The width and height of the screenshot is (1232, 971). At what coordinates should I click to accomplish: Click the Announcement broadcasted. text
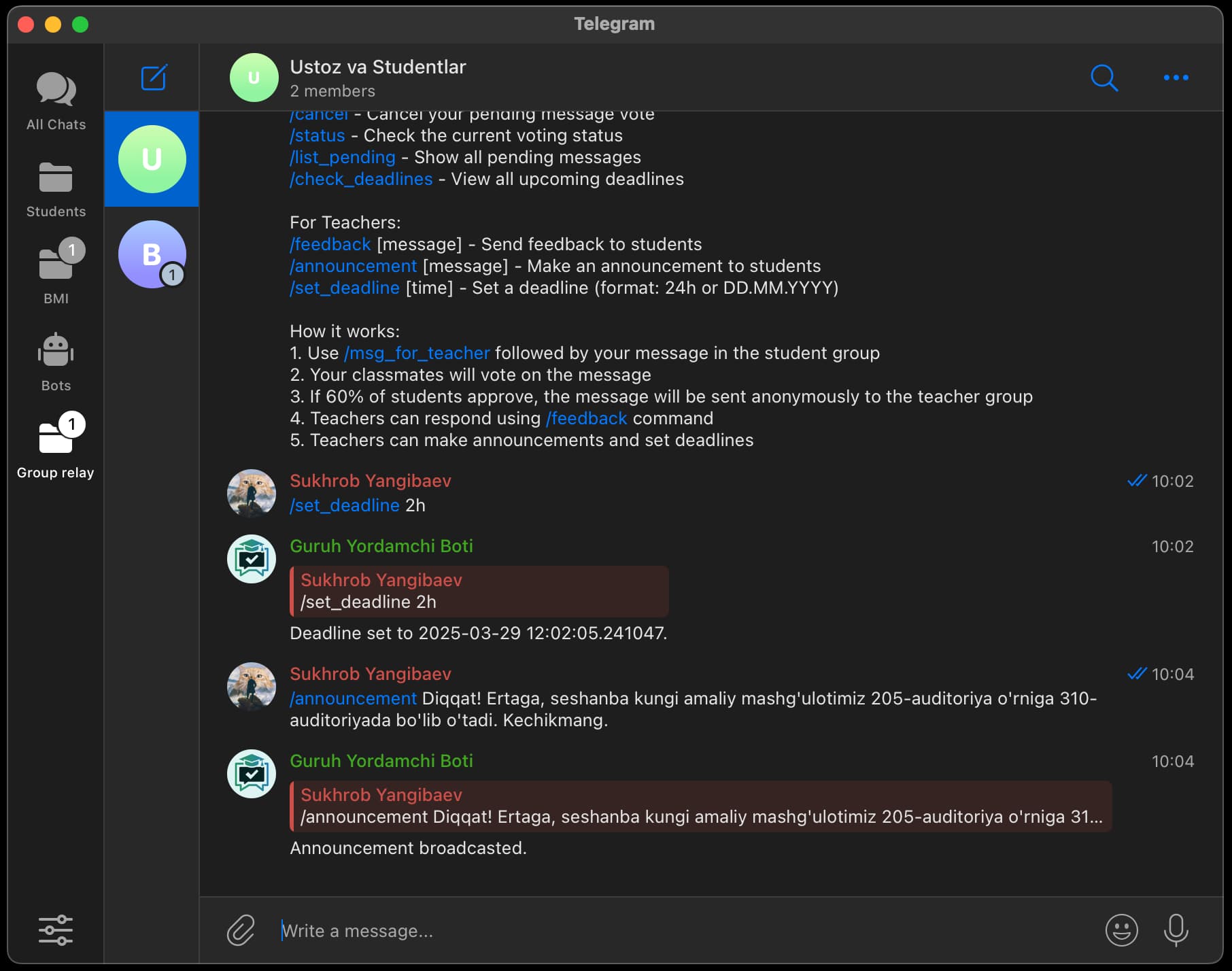(x=408, y=848)
